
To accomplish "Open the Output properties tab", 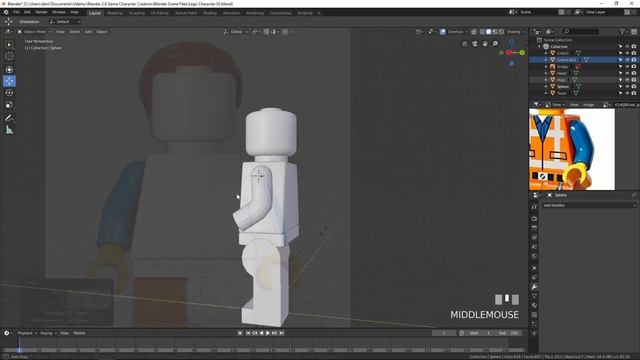I will tap(534, 228).
